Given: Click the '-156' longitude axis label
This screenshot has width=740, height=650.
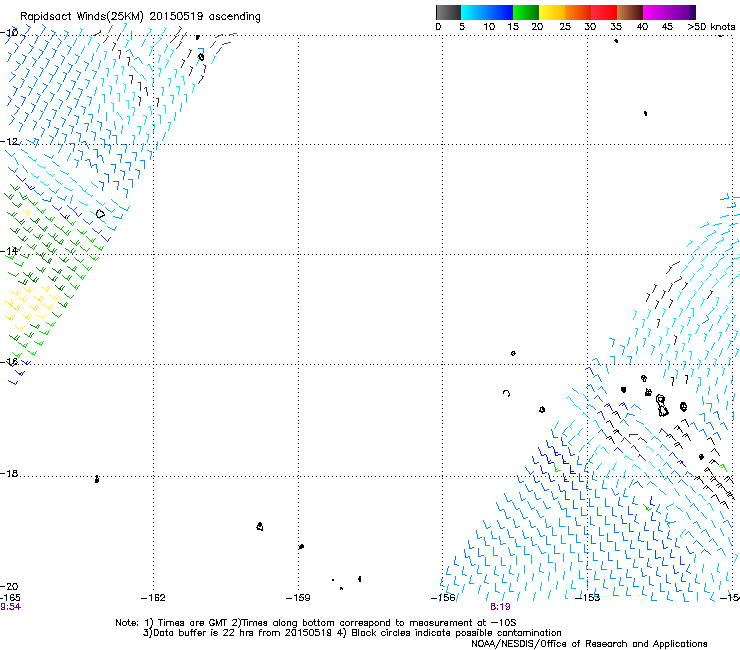Looking at the screenshot, I should coord(443,598).
